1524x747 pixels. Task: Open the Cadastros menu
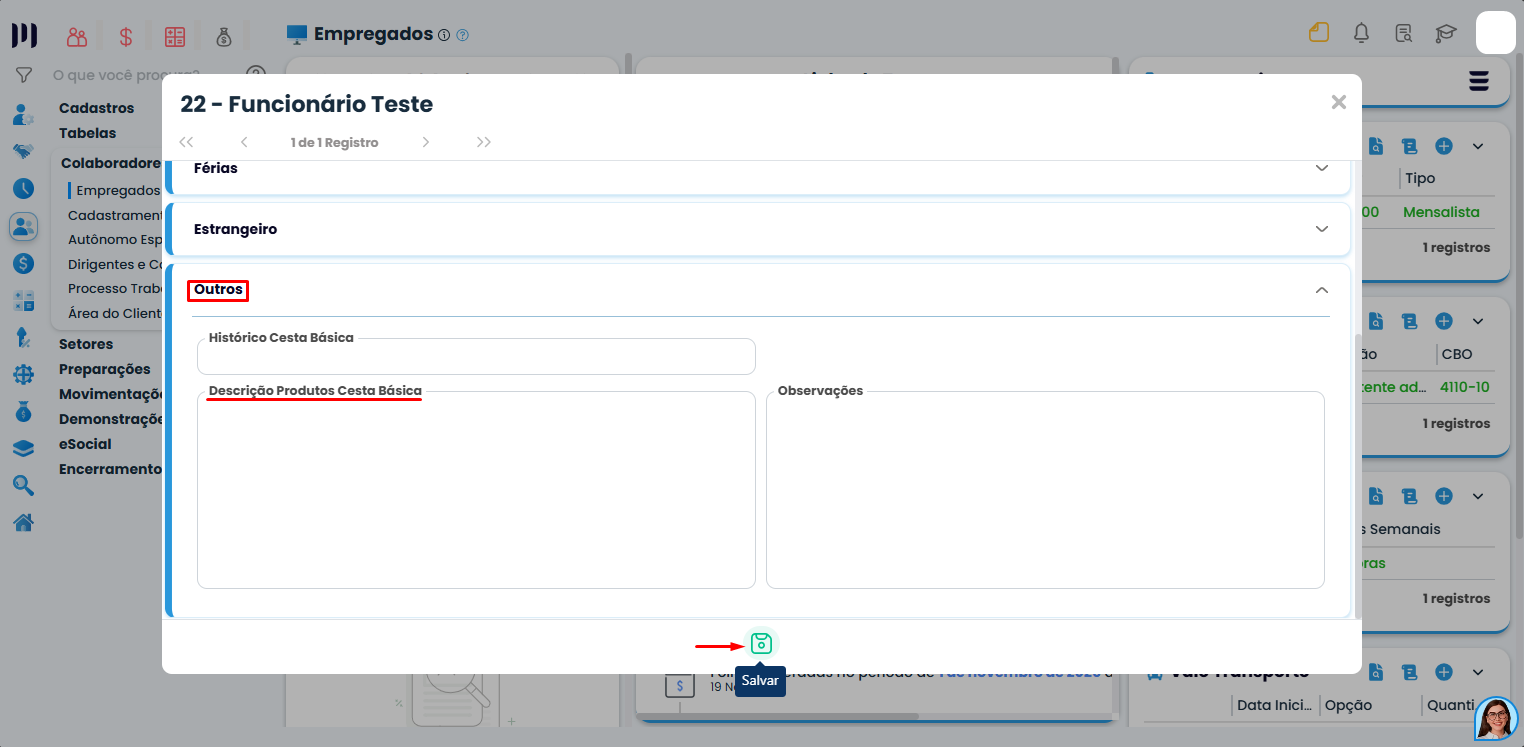point(96,108)
